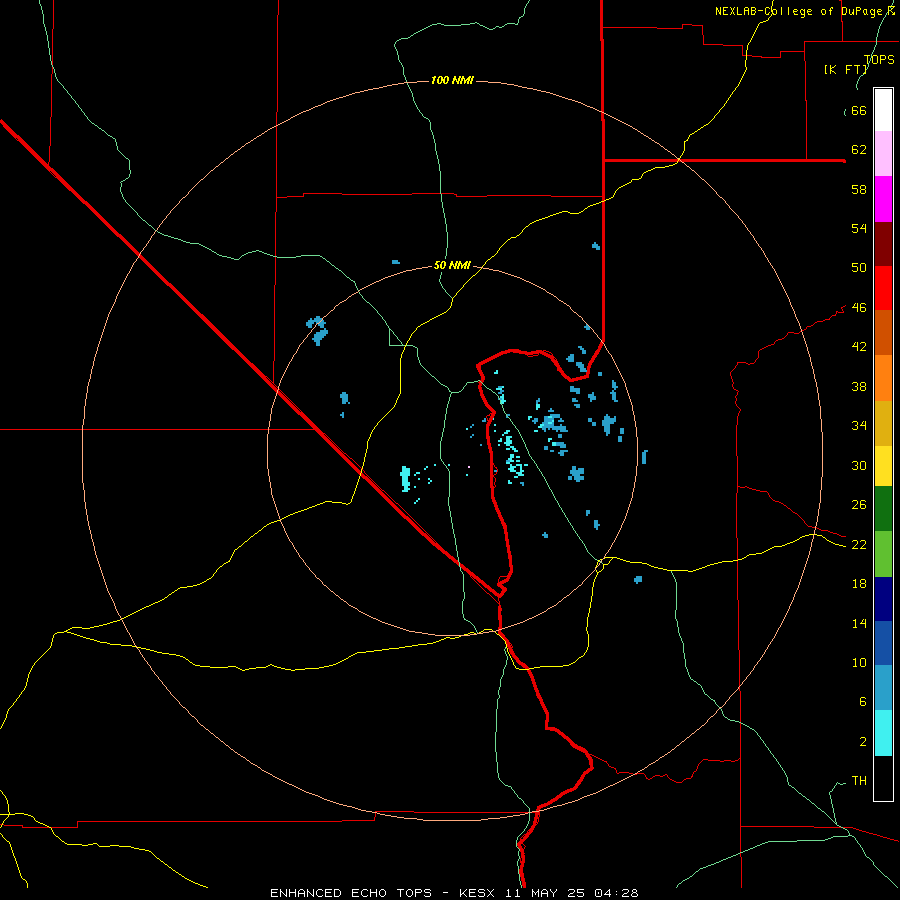Click the 54 value on the legend scale

point(859,228)
